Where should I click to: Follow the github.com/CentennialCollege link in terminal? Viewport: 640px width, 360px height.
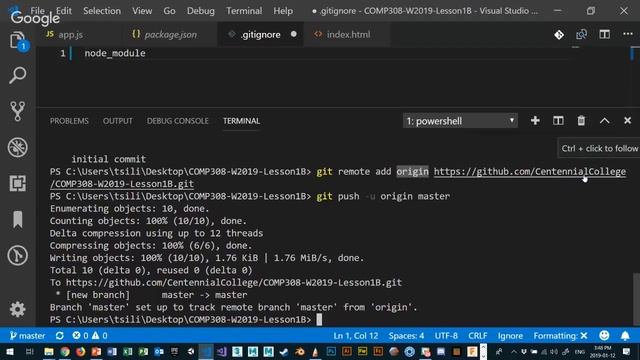529,172
